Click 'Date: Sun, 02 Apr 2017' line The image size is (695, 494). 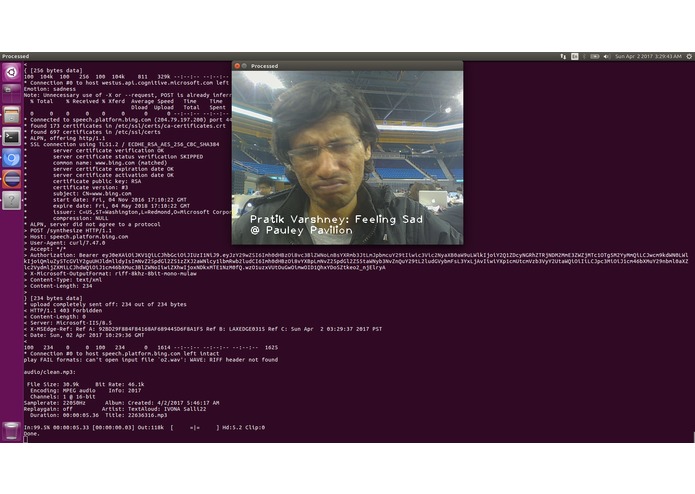tap(84, 335)
